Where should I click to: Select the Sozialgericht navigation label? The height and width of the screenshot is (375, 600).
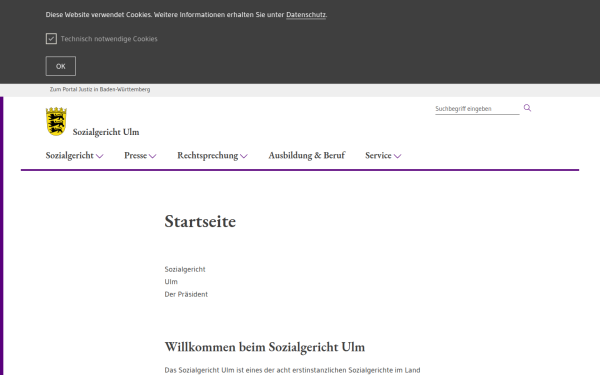[70, 155]
